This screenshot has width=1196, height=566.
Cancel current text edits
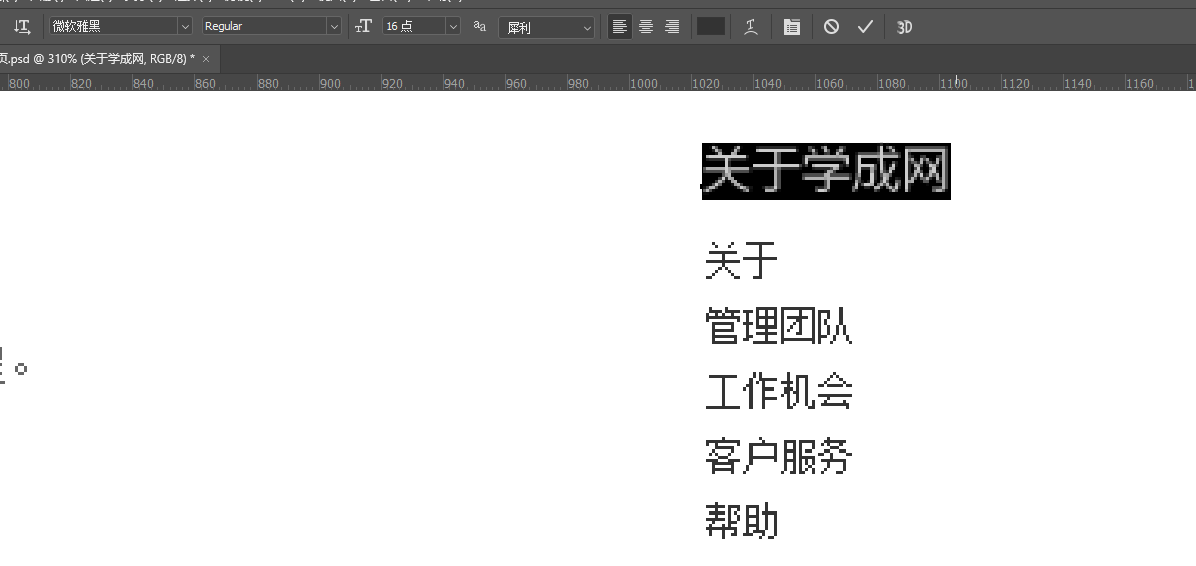point(831,27)
